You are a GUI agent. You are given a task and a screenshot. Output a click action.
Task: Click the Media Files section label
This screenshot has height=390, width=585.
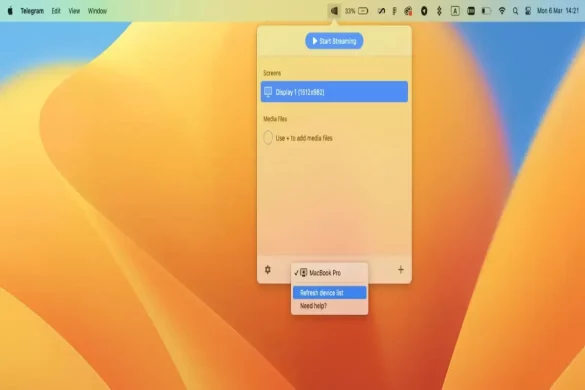tap(275, 119)
